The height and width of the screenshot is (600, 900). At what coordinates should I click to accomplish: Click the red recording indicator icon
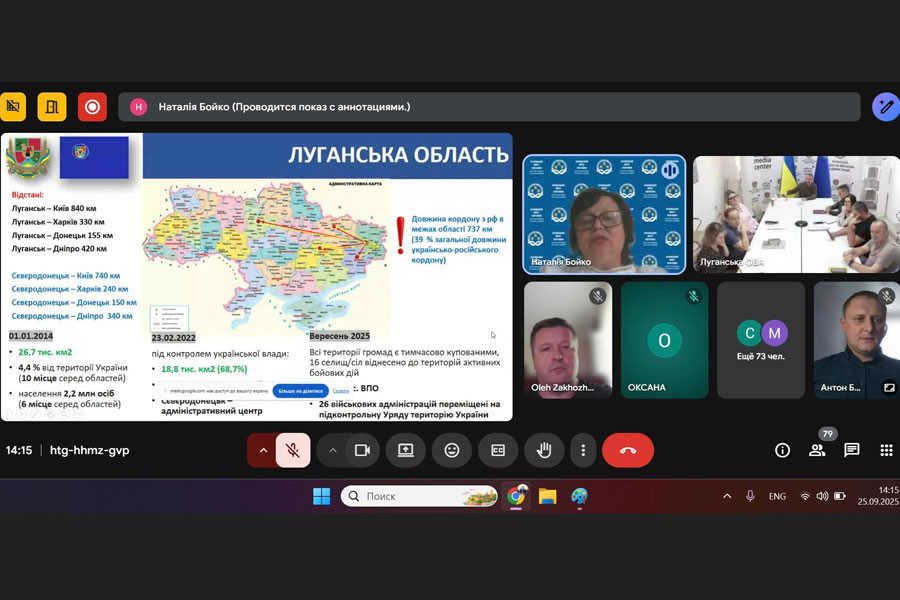click(92, 107)
